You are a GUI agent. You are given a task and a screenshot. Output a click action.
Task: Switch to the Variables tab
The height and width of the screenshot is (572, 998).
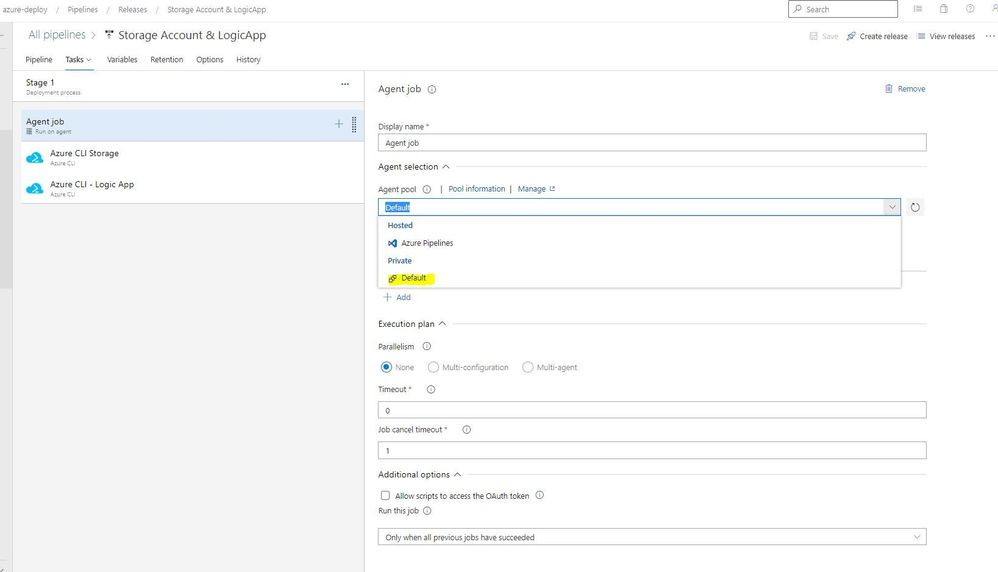[x=122, y=60]
